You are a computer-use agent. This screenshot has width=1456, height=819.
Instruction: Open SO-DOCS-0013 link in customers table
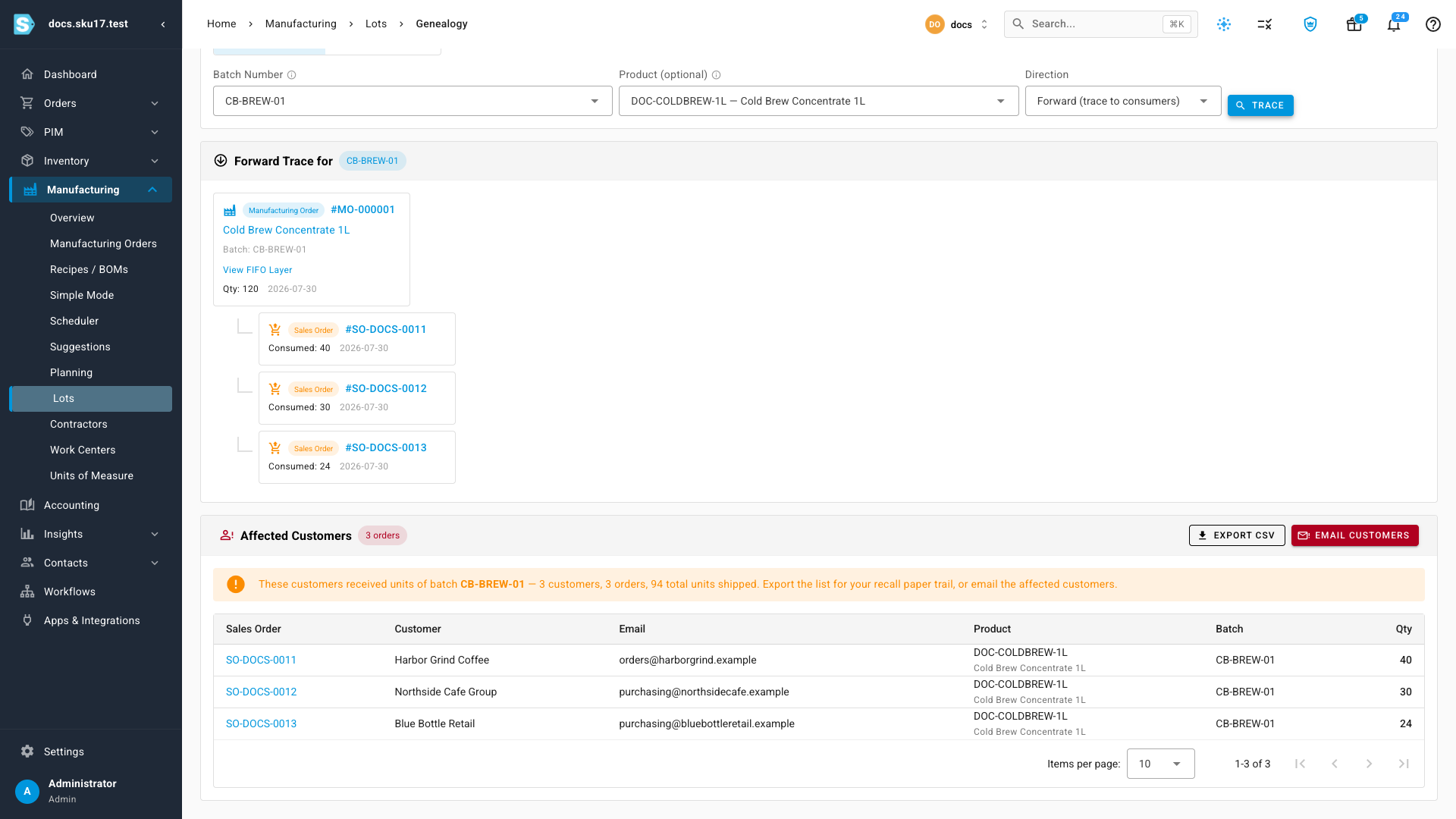[x=261, y=723]
